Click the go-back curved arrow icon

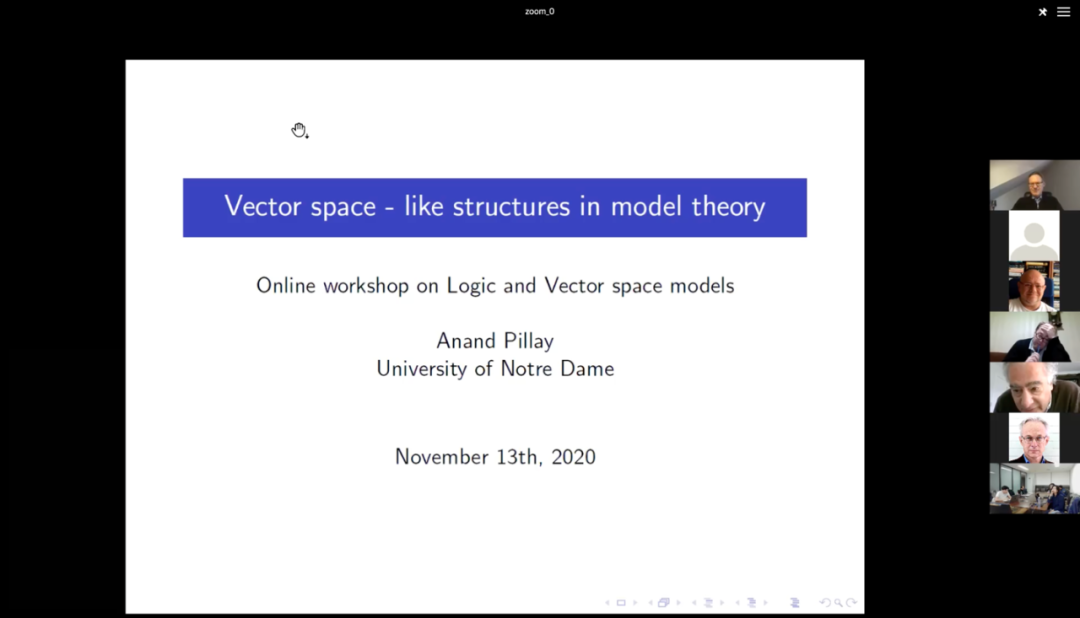click(825, 603)
